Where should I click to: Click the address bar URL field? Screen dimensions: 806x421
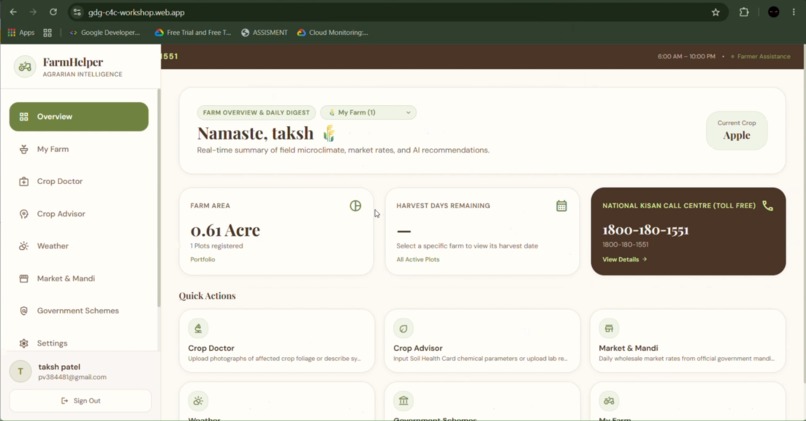coord(398,12)
